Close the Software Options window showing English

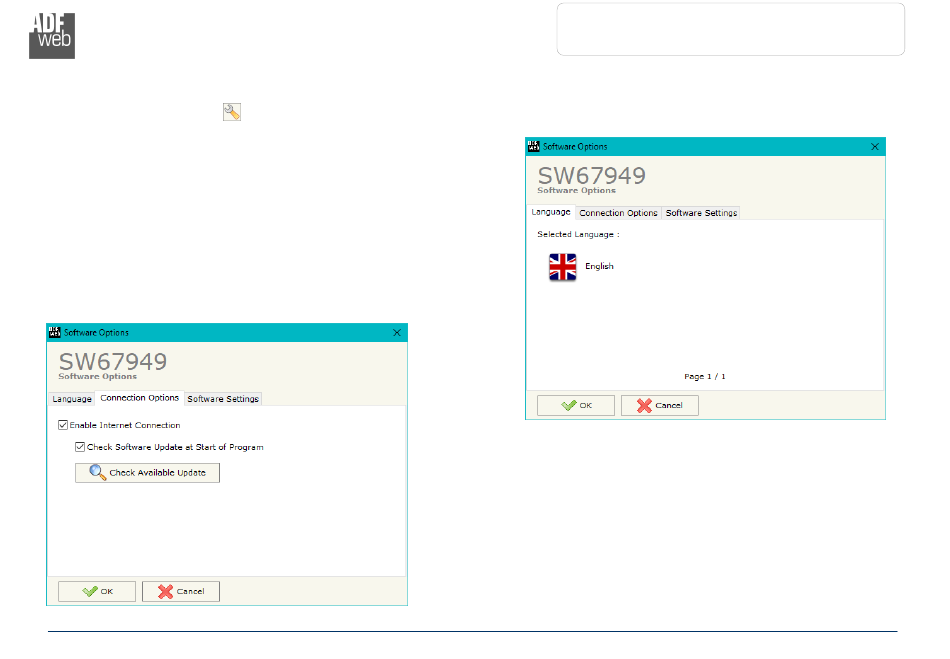[x=875, y=146]
